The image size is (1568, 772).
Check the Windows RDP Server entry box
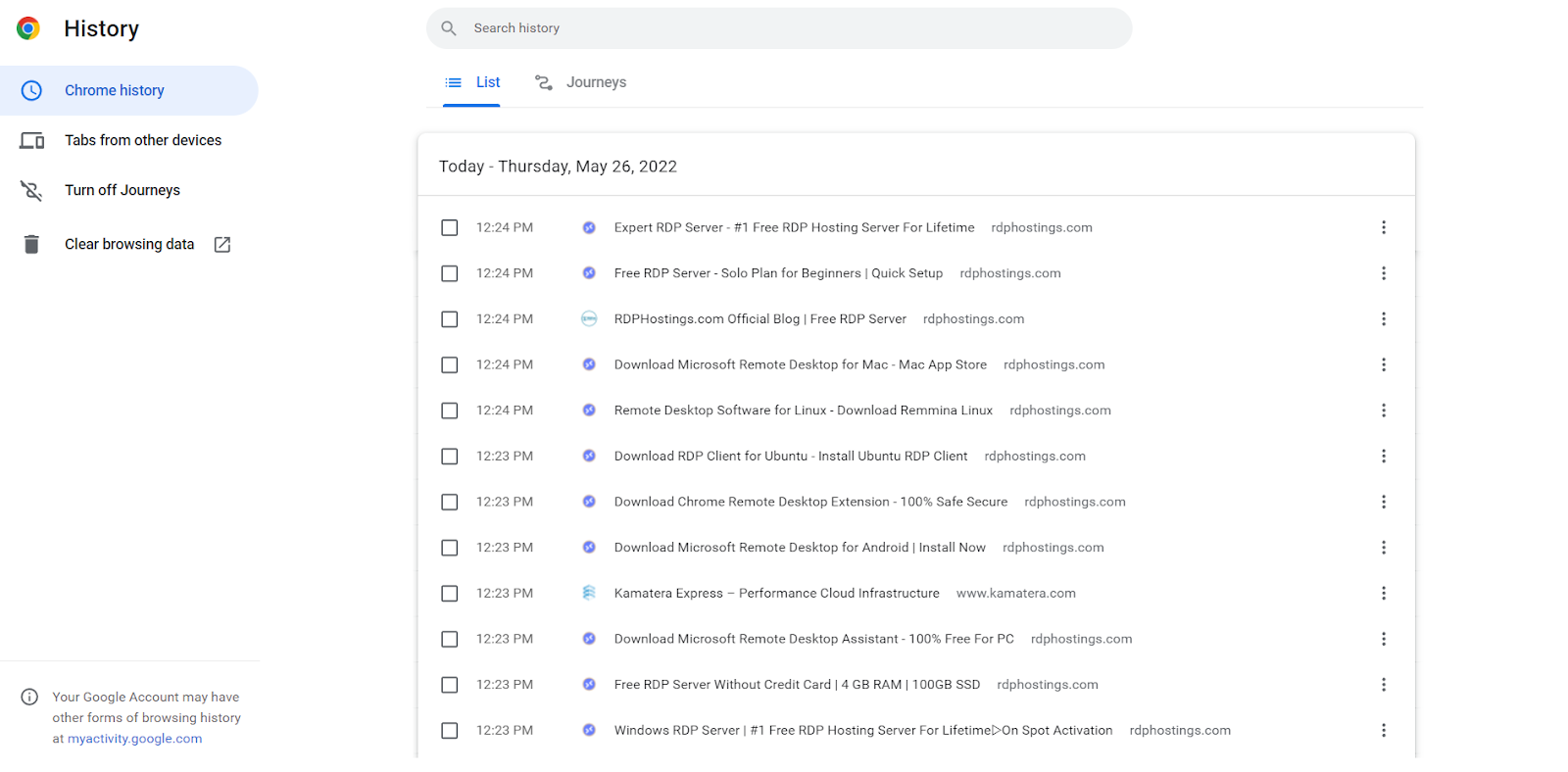450,730
